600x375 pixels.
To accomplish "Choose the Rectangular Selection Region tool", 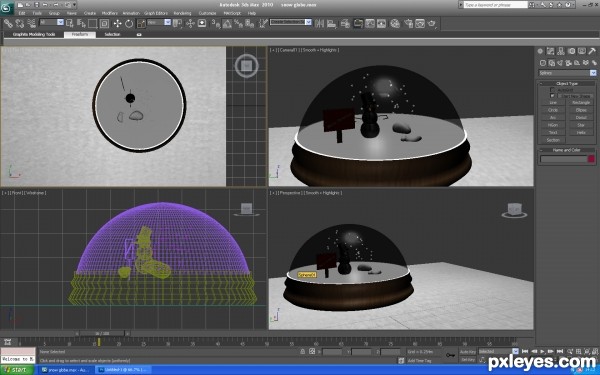I will tap(93, 24).
